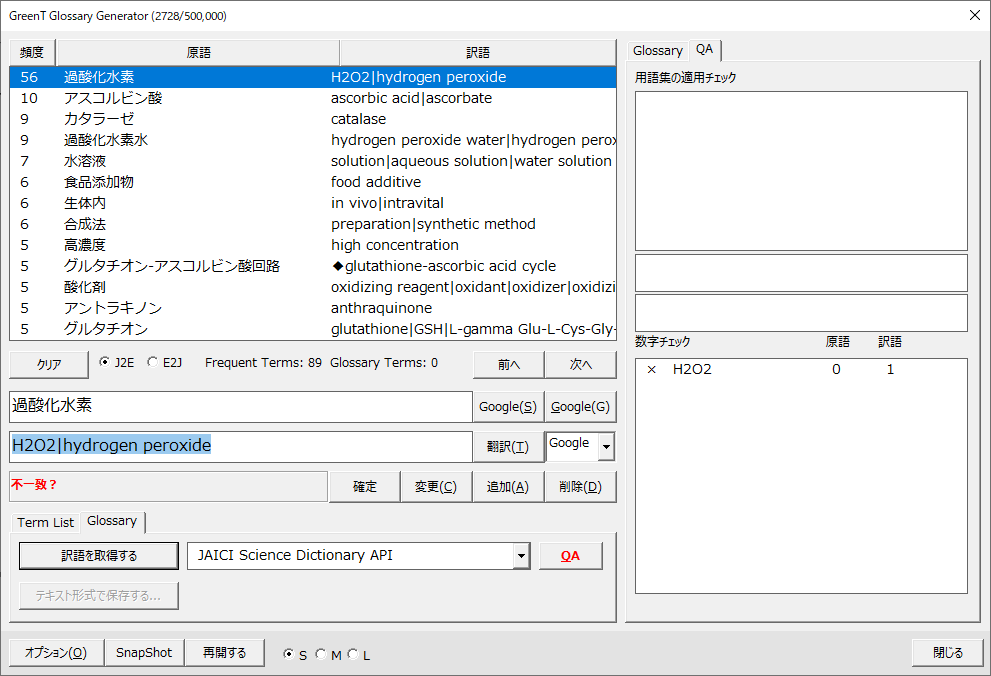
Task: Choose the L size radio option
Action: tap(353, 655)
